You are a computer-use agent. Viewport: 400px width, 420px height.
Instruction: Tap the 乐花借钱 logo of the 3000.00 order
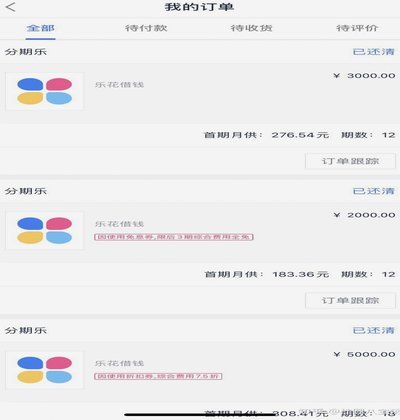45,91
